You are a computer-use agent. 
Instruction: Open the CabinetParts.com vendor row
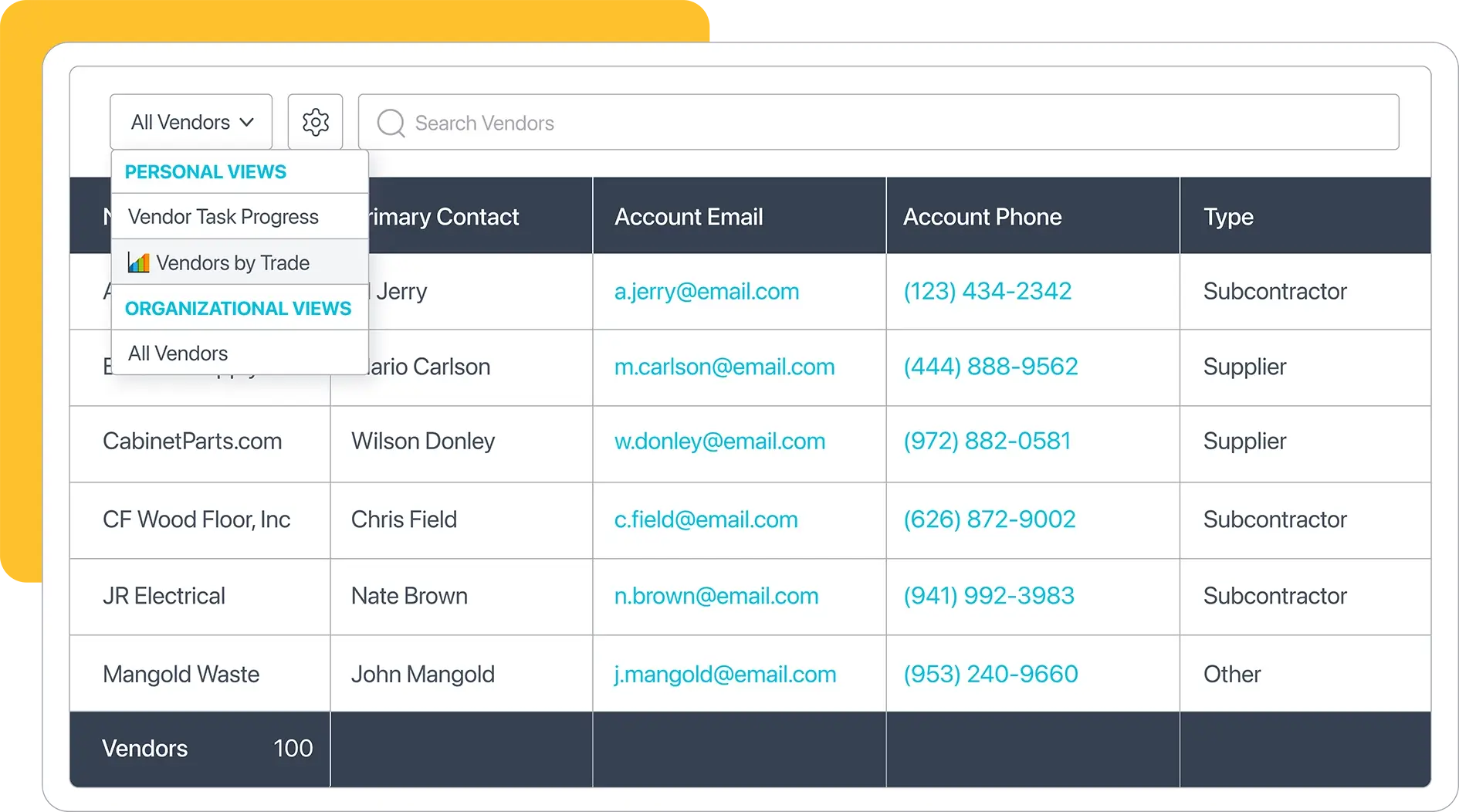(192, 442)
